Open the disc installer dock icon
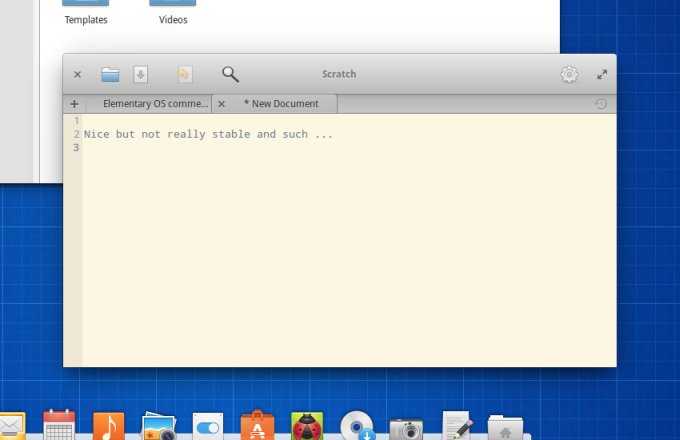Screen dimensions: 680x440 point(357,426)
